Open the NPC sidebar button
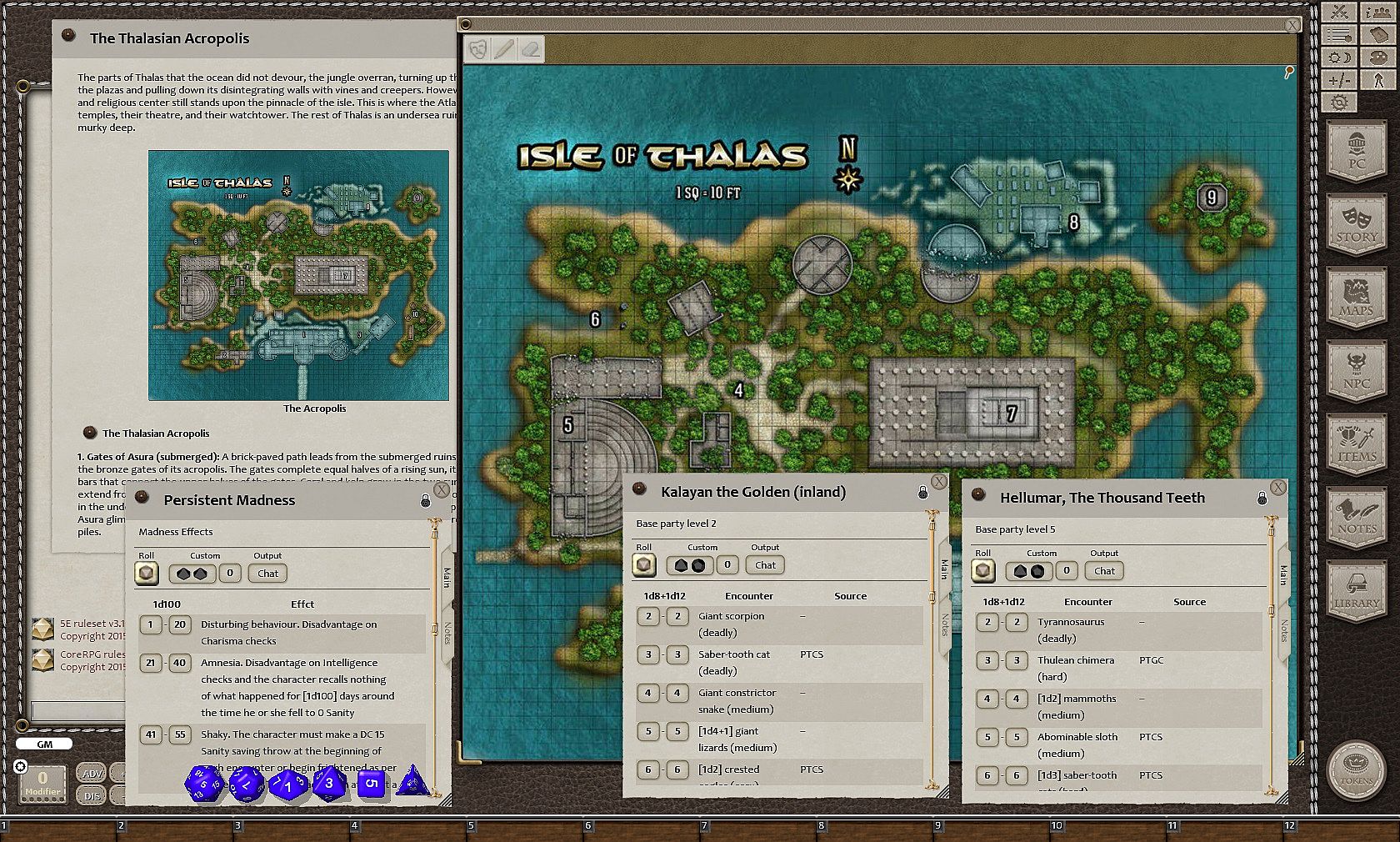 click(1357, 371)
